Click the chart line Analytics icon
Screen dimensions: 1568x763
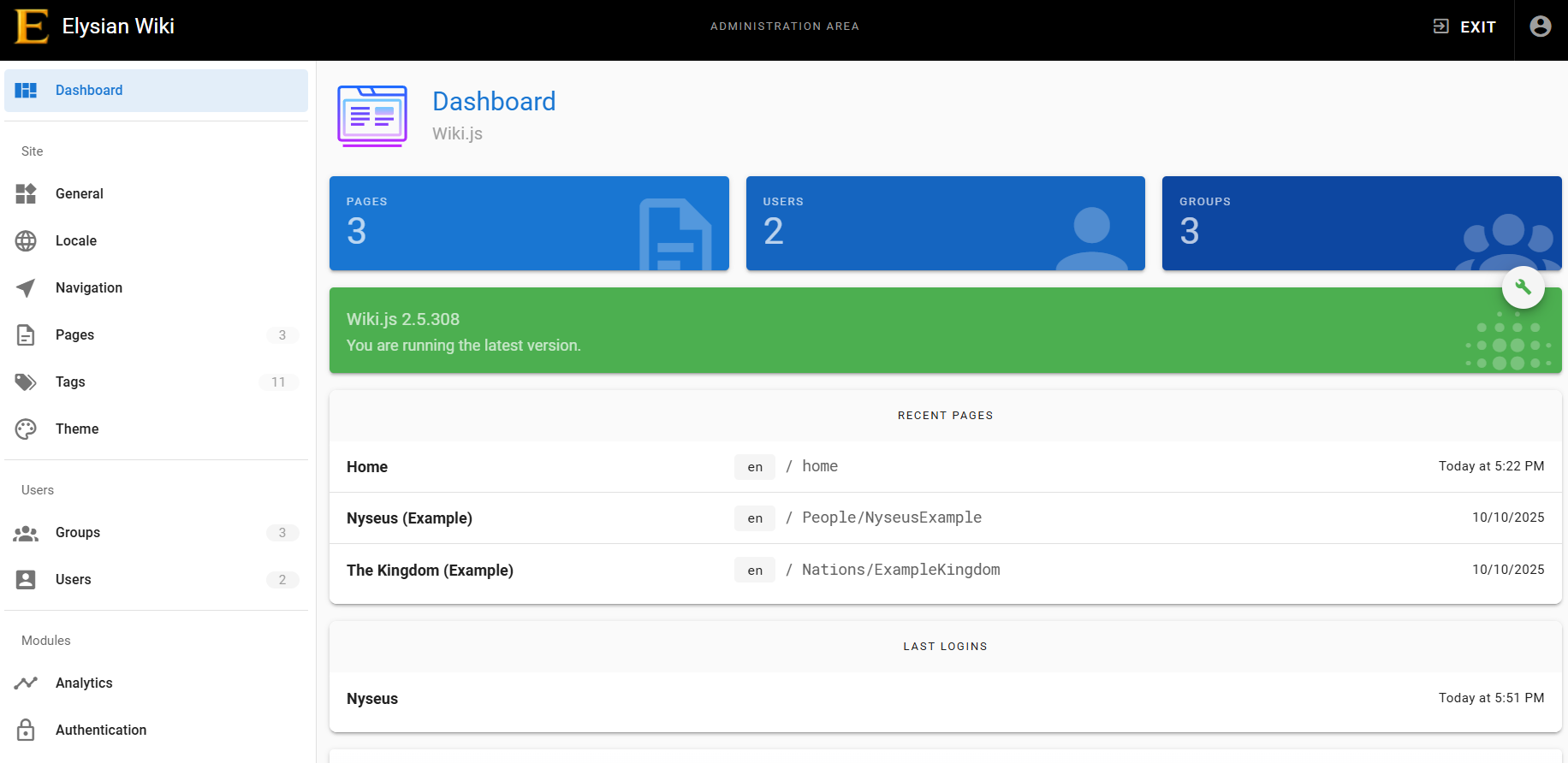click(x=26, y=683)
